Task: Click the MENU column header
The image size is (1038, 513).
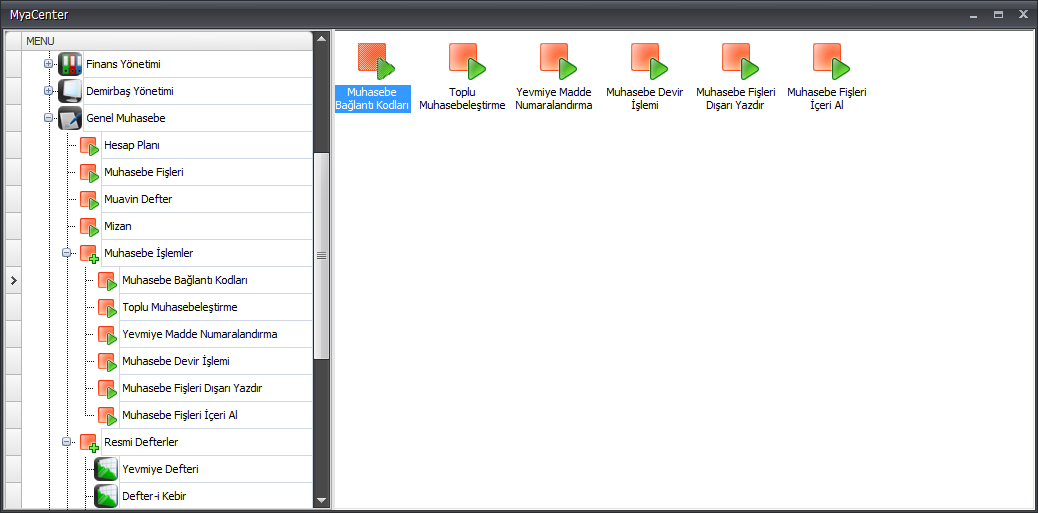Action: [167, 41]
